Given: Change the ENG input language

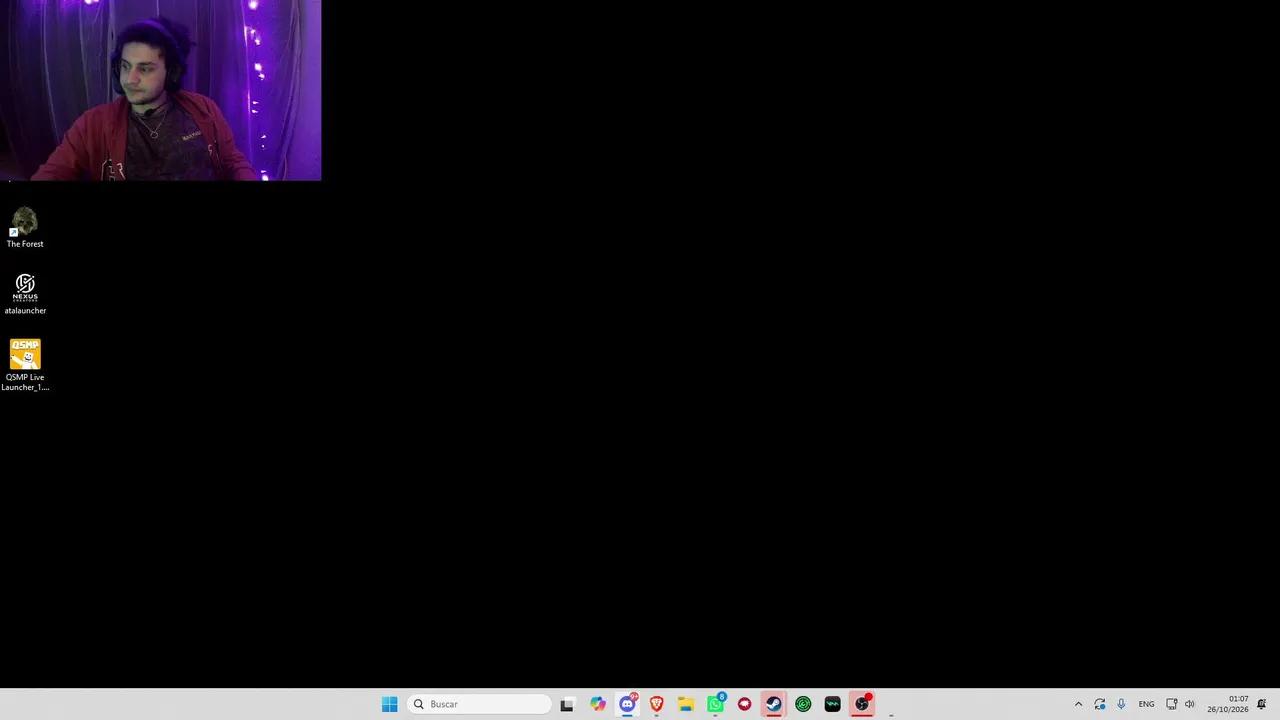Looking at the screenshot, I should [1147, 704].
